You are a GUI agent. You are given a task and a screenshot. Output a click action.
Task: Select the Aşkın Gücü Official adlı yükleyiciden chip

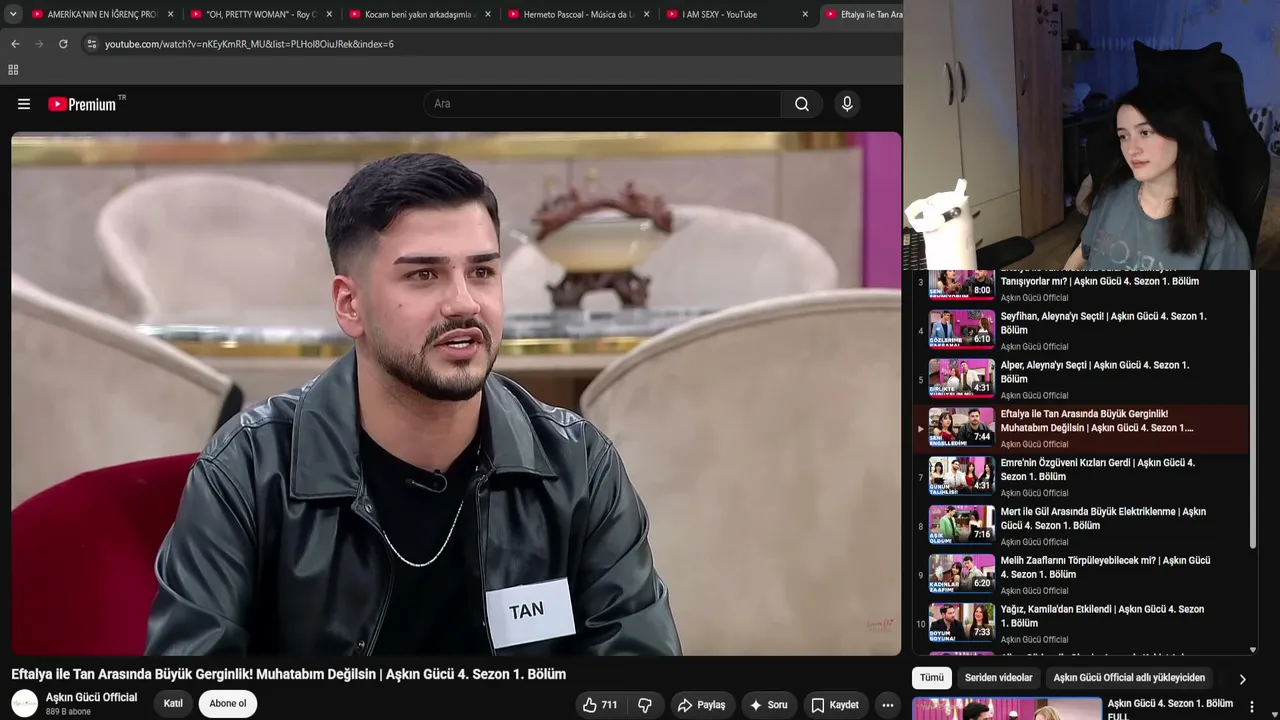[1129, 678]
